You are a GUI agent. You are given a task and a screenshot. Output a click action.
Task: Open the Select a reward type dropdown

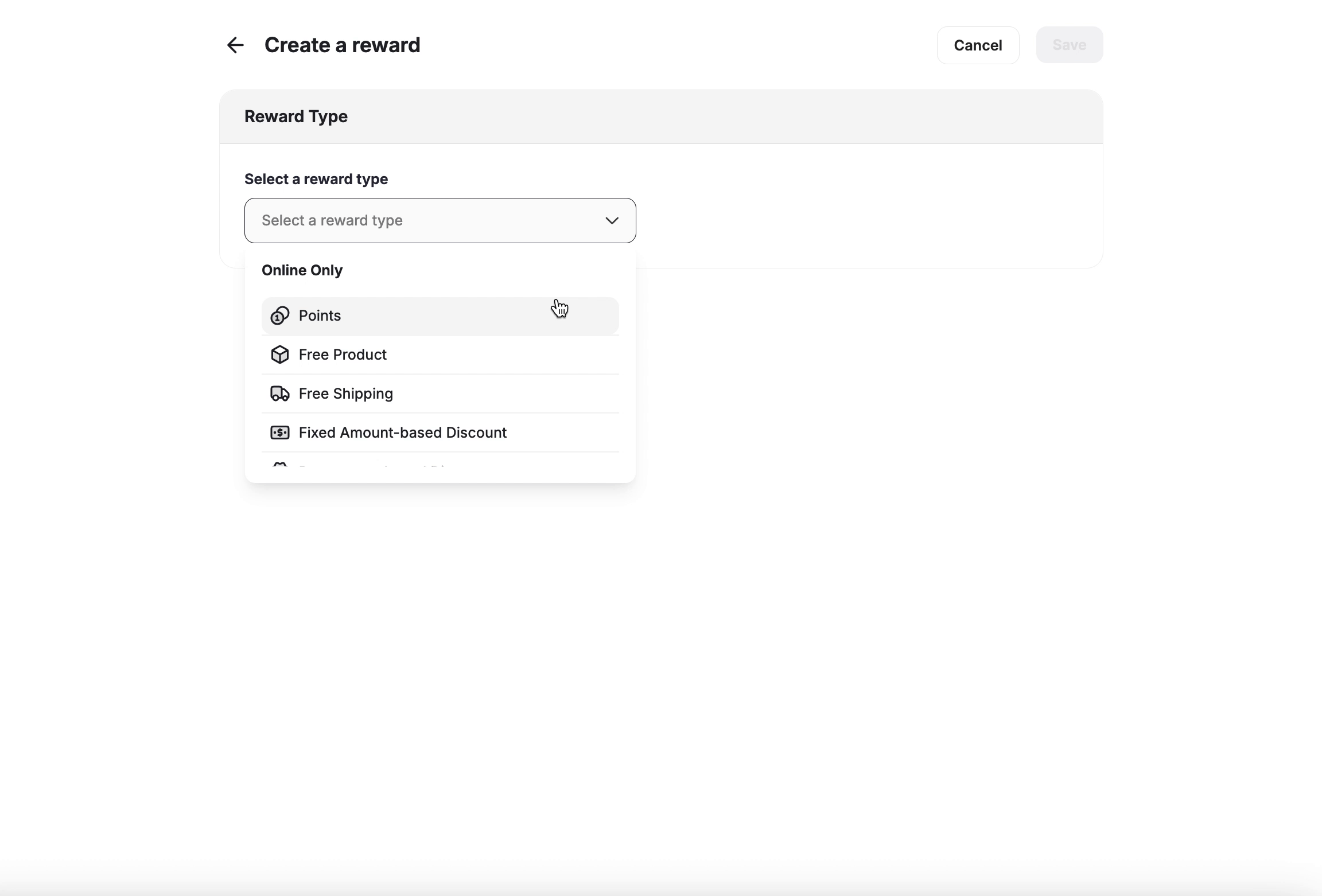[x=440, y=220]
